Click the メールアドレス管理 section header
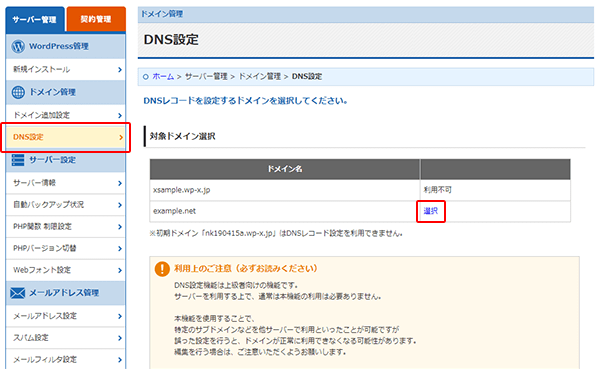This screenshot has width=600, height=369. [65, 293]
